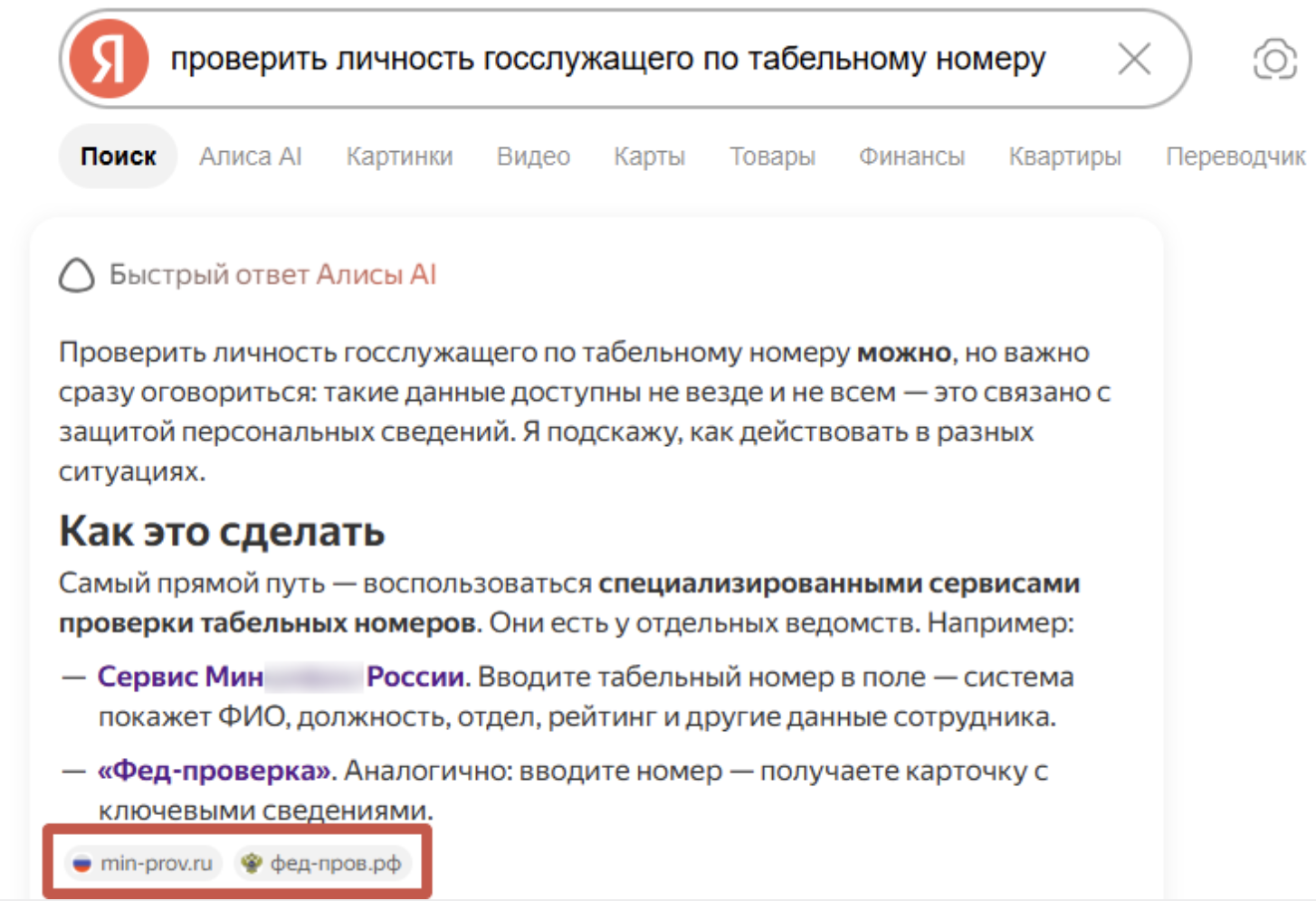Open the Квартиры tab
1316x901 pixels.
pos(1064,156)
